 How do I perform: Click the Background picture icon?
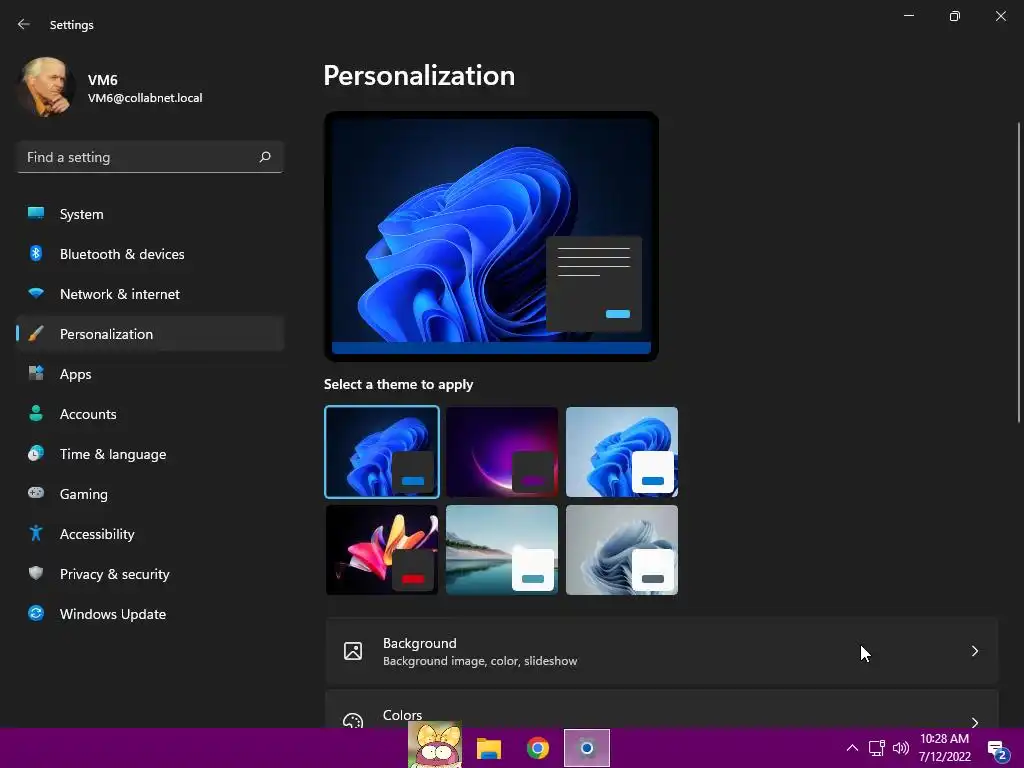point(353,651)
